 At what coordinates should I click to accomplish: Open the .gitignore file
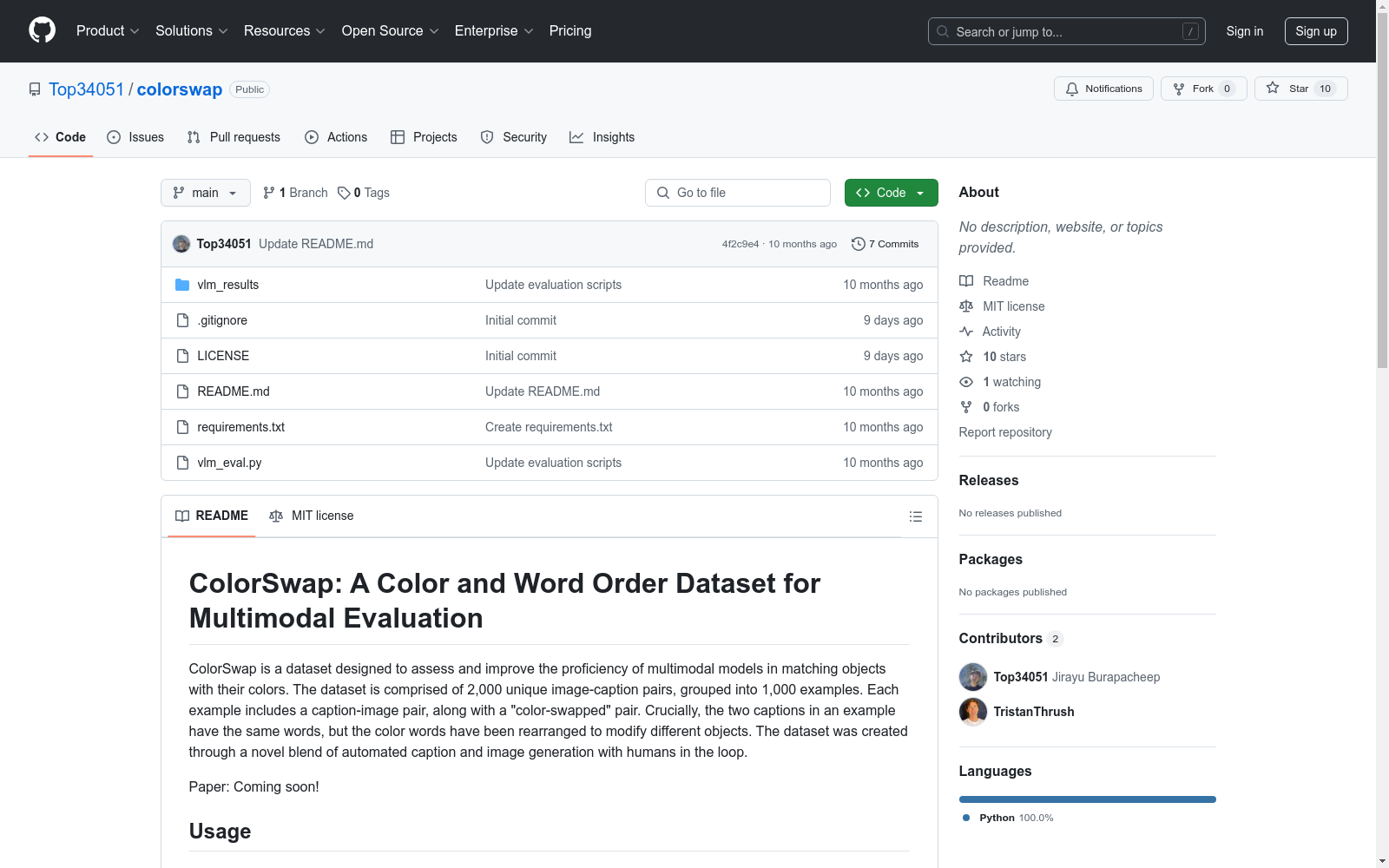coord(222,320)
